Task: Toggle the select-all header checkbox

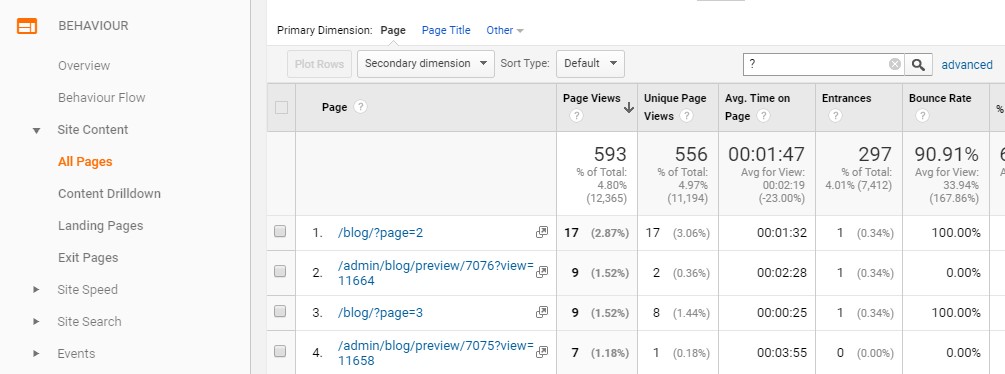Action: 281,108
